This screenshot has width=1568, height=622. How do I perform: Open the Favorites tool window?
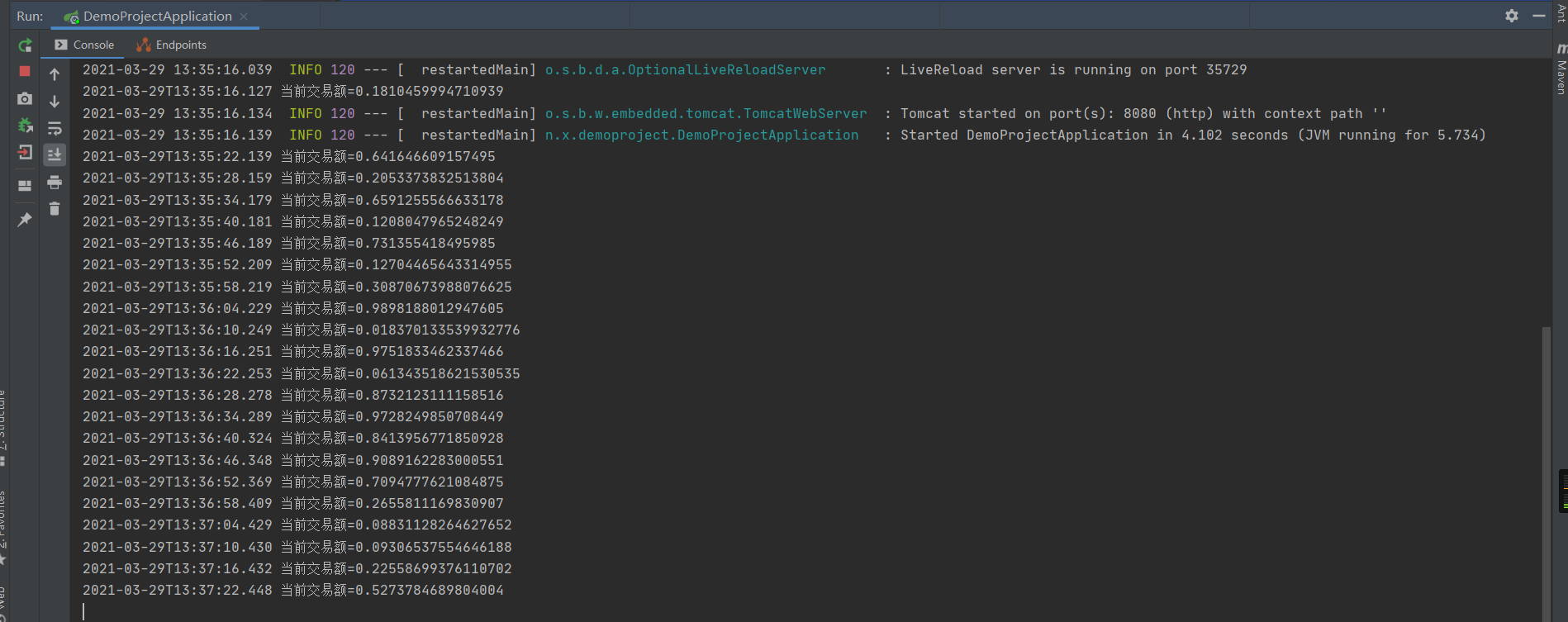click(3, 527)
